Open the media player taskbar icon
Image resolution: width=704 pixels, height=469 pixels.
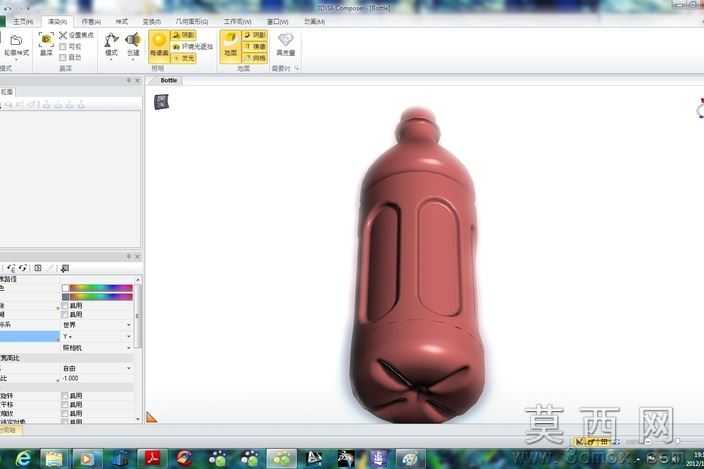click(x=87, y=458)
